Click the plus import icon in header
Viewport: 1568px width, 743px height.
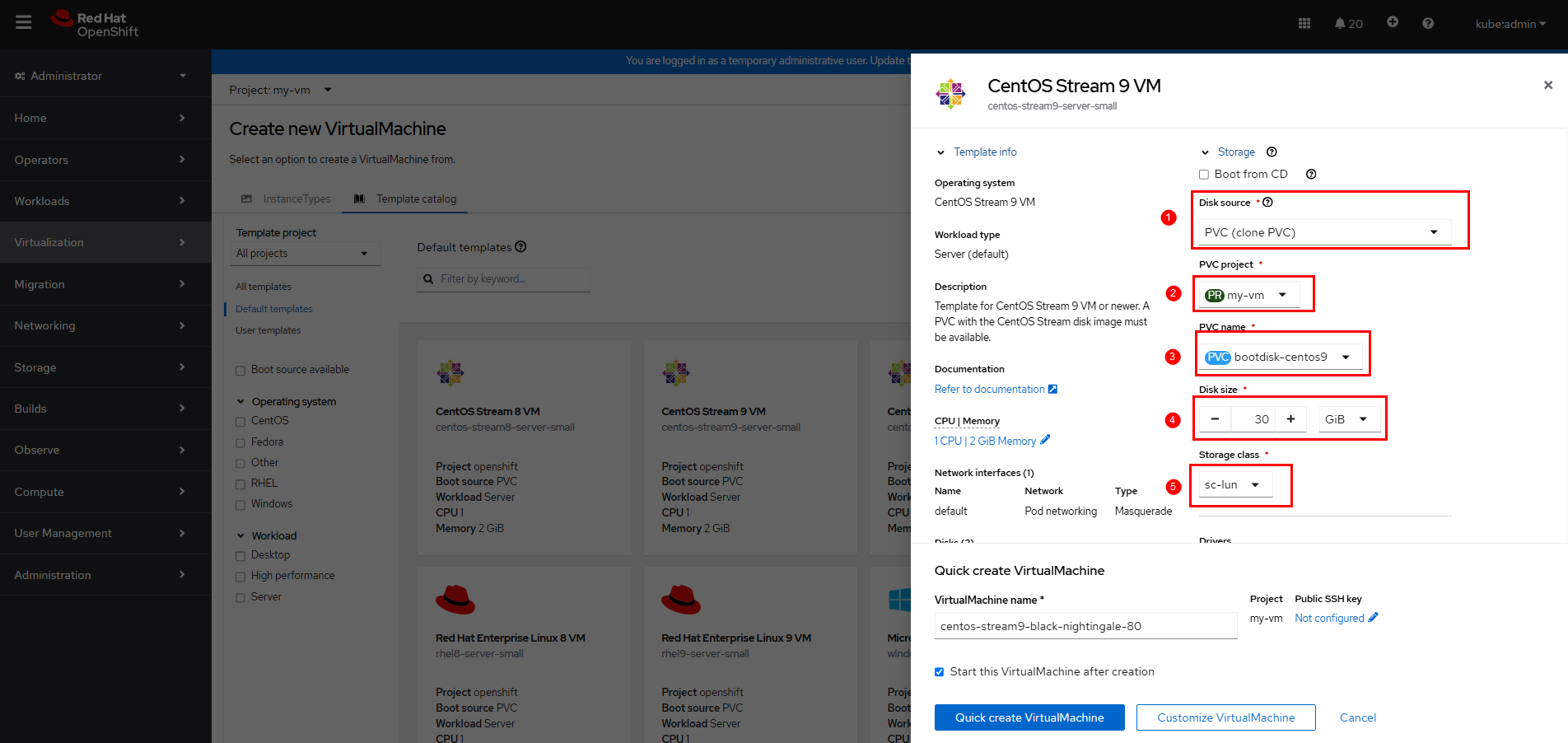[1393, 22]
